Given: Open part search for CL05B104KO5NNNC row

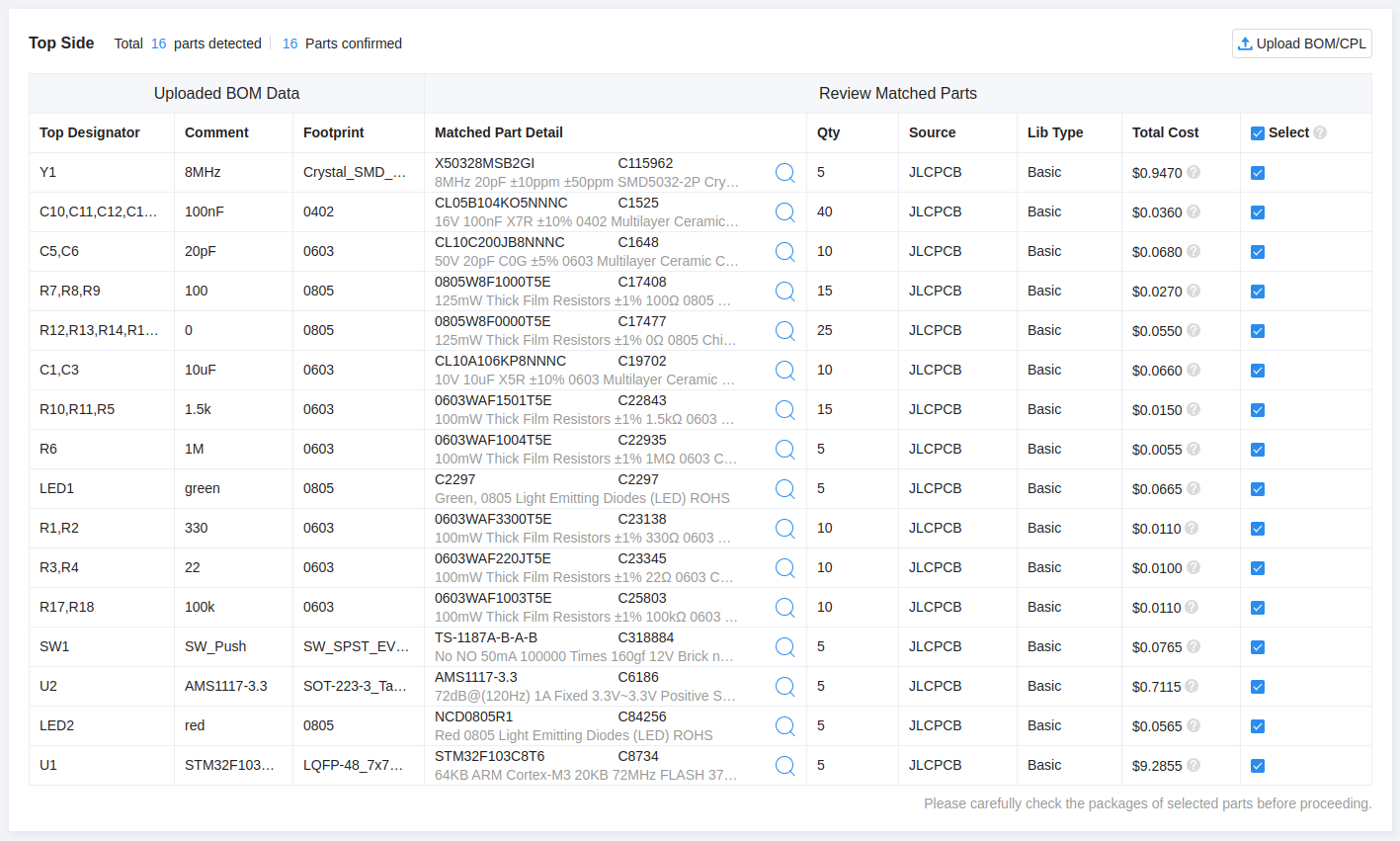Looking at the screenshot, I should [785, 212].
